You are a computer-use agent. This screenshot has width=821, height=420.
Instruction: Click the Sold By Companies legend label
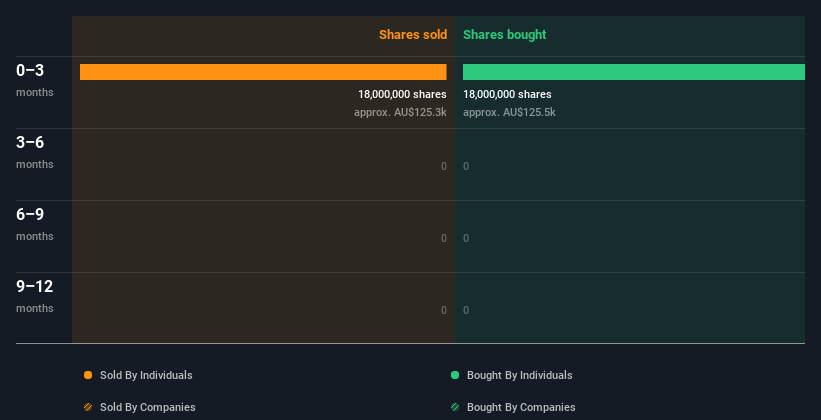148,407
